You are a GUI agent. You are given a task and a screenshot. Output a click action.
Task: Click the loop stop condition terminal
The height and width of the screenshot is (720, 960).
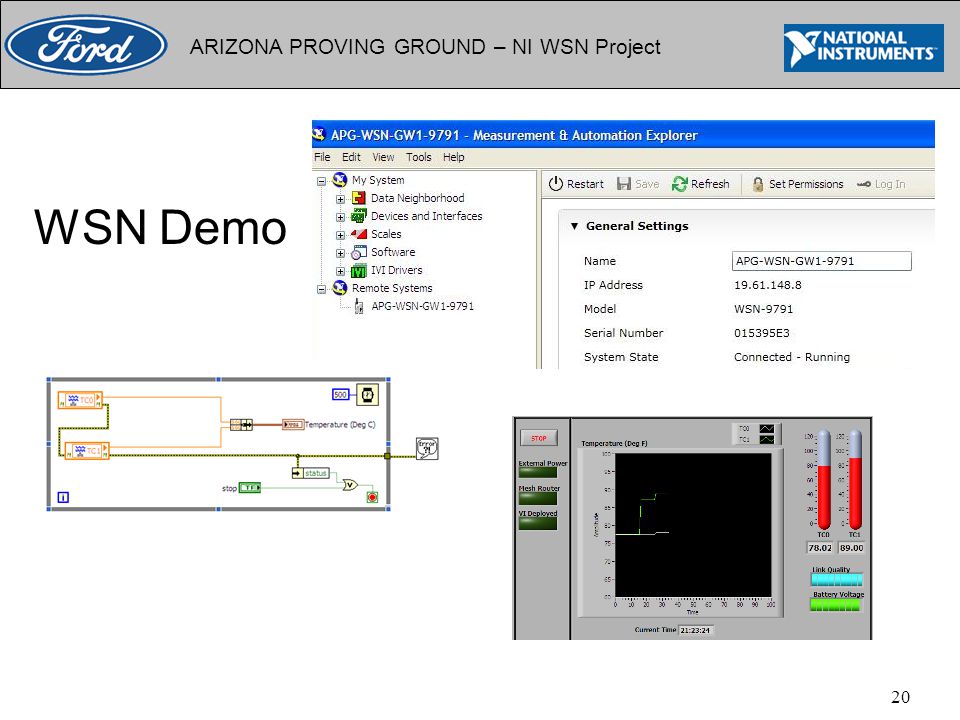pyautogui.click(x=372, y=497)
